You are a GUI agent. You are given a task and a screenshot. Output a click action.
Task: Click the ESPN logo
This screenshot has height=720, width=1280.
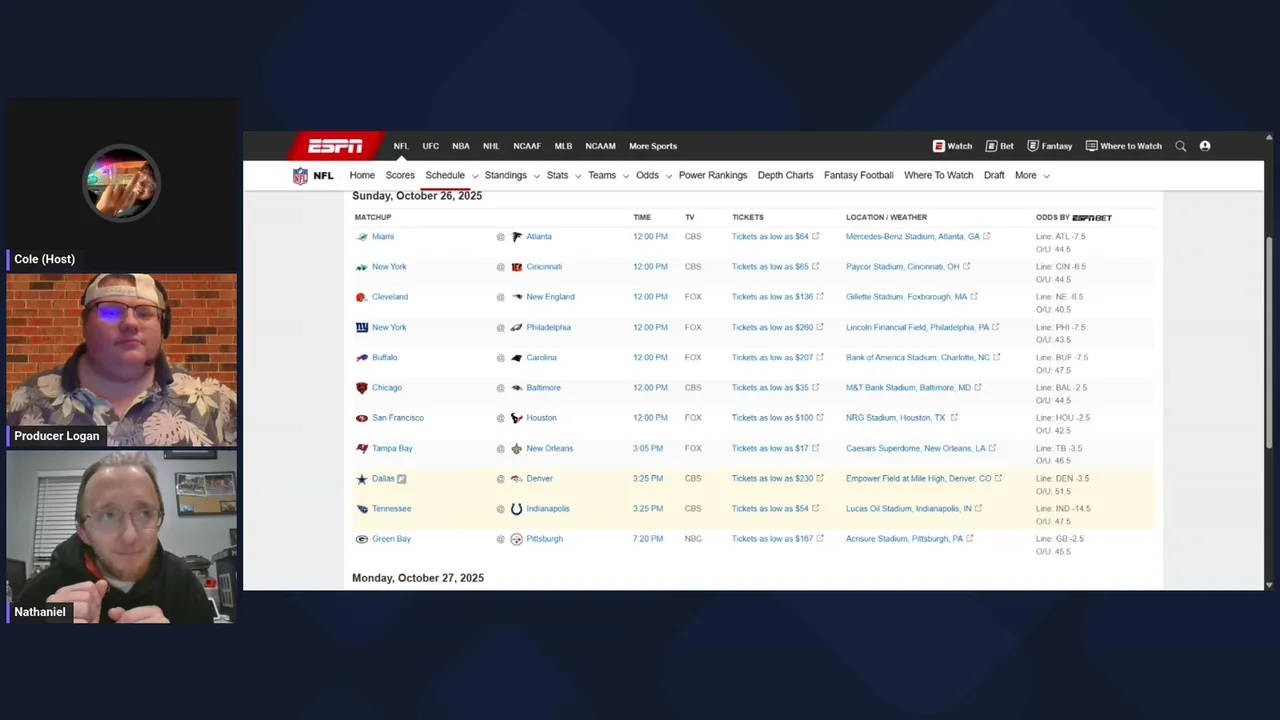pyautogui.click(x=335, y=146)
